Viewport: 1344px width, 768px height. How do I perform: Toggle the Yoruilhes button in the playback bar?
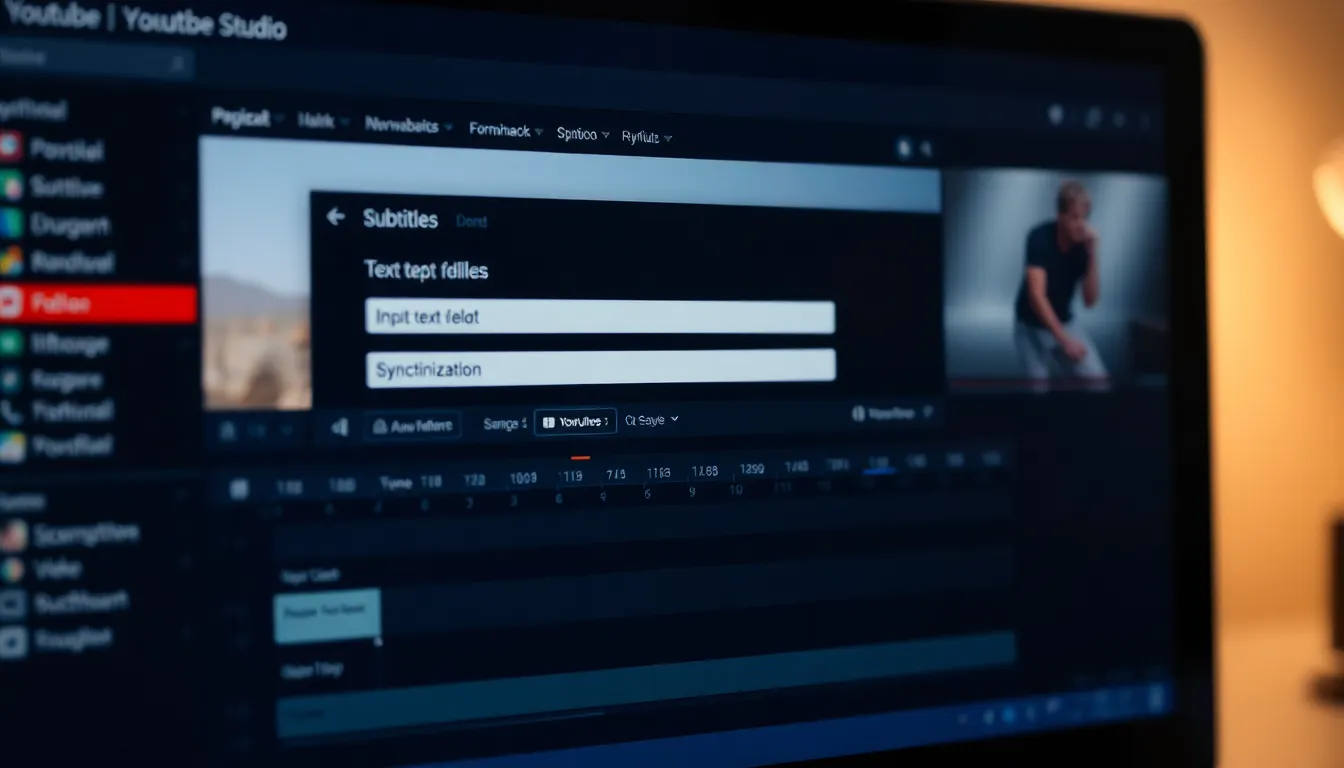pyautogui.click(x=575, y=422)
